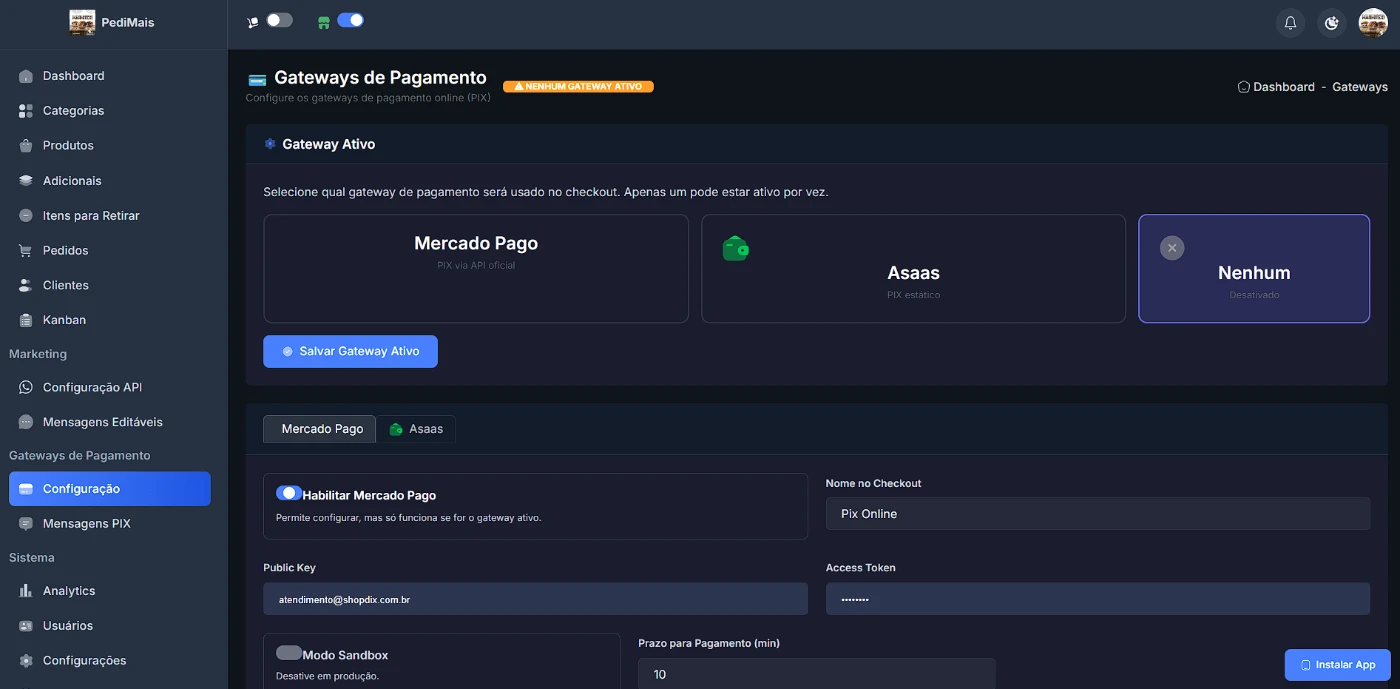Click the Pedidos cart icon in sidebar
Image resolution: width=1400 pixels, height=689 pixels.
(26, 251)
